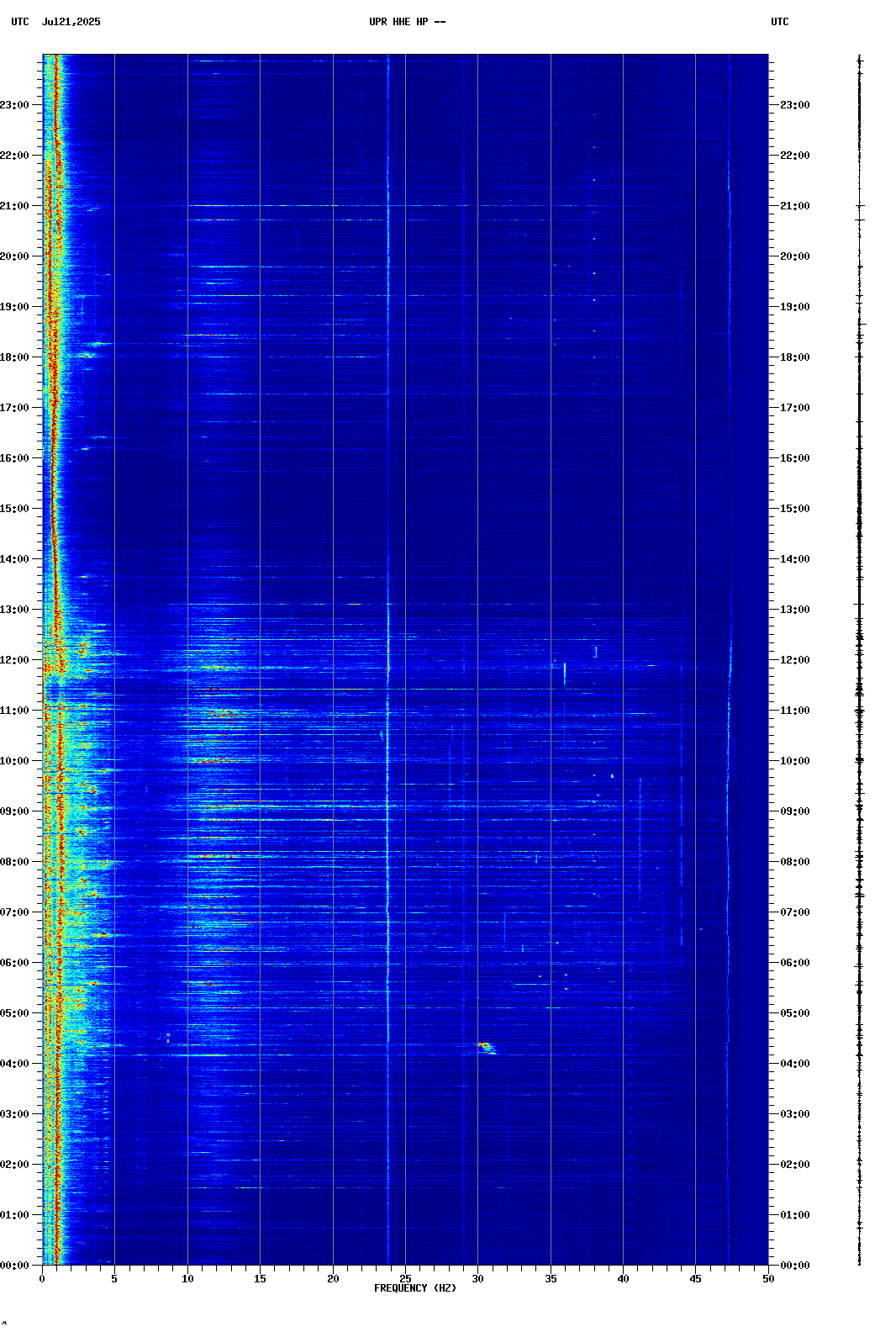Click the UTC label above the right time axis
896x1332 pixels.
[780, 22]
